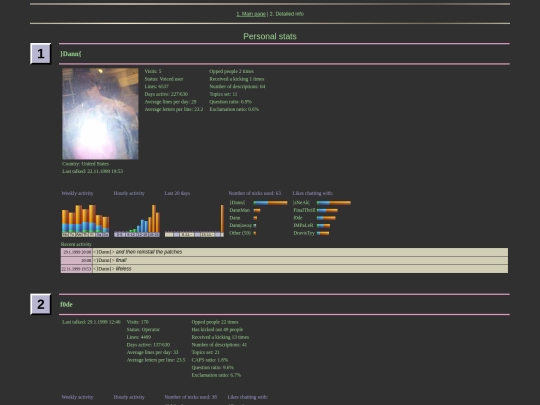
Task: Click the ]Dann[ nick usage bar
Action: pos(270,203)
